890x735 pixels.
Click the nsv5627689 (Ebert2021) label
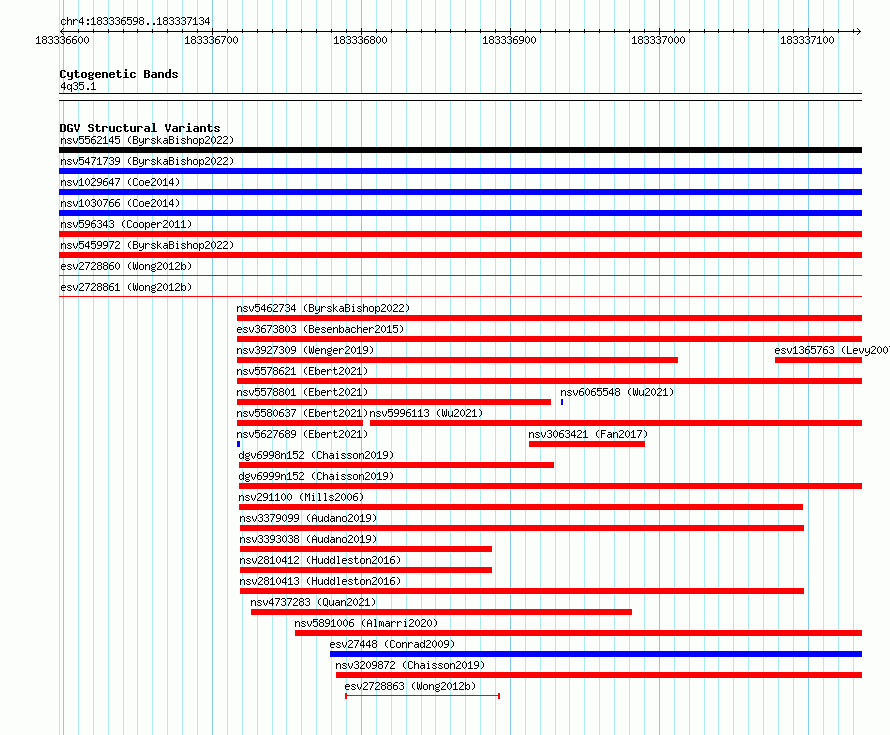[302, 434]
